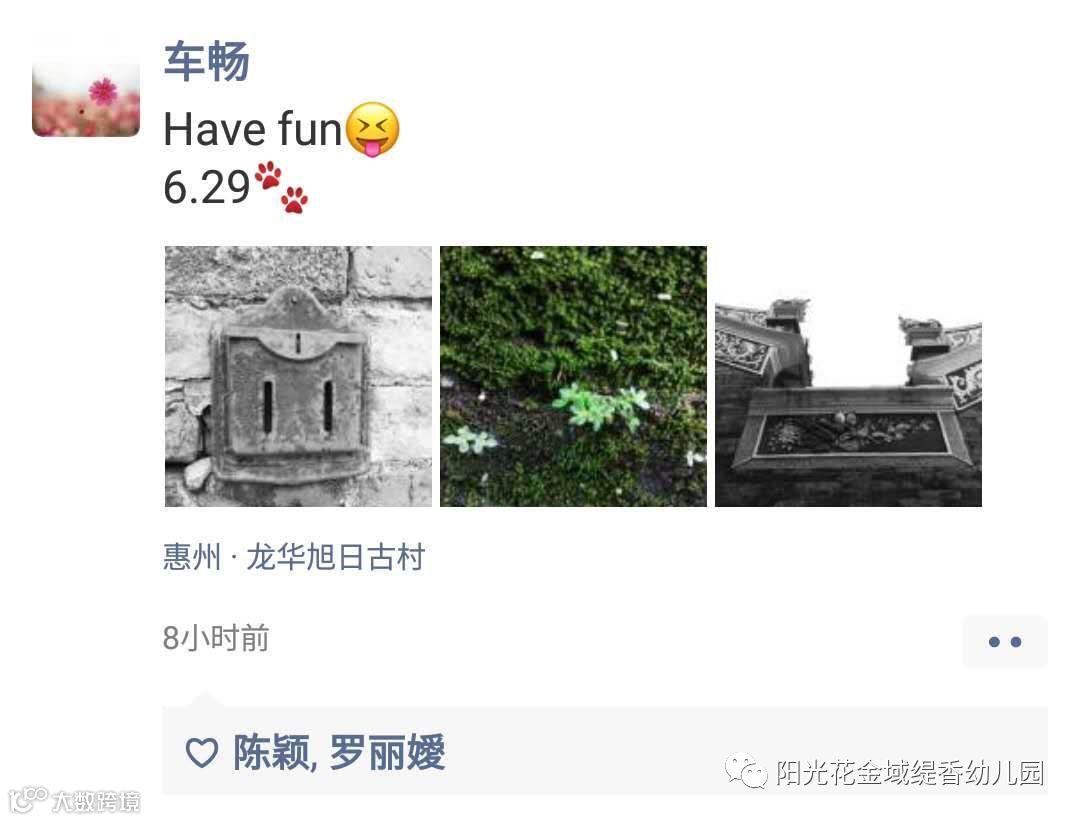Tap the heart like icon
Screen dimensions: 1080x821
202,753
